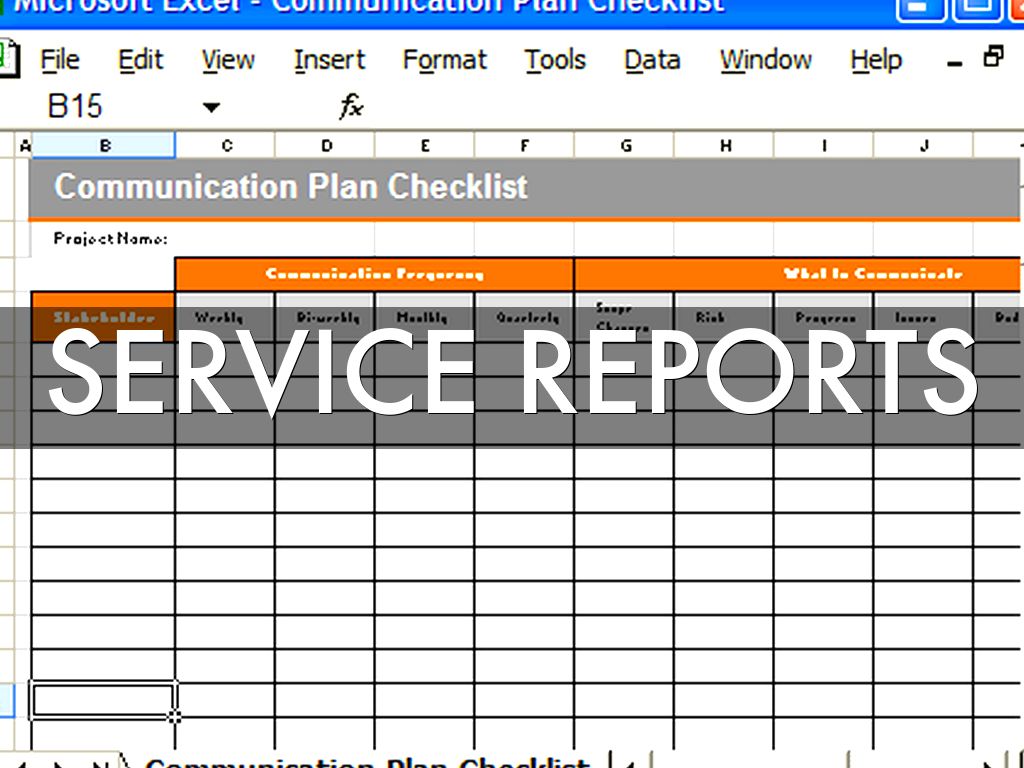This screenshot has width=1024, height=768.
Task: Click the Project Name cell
Action: [x=110, y=239]
